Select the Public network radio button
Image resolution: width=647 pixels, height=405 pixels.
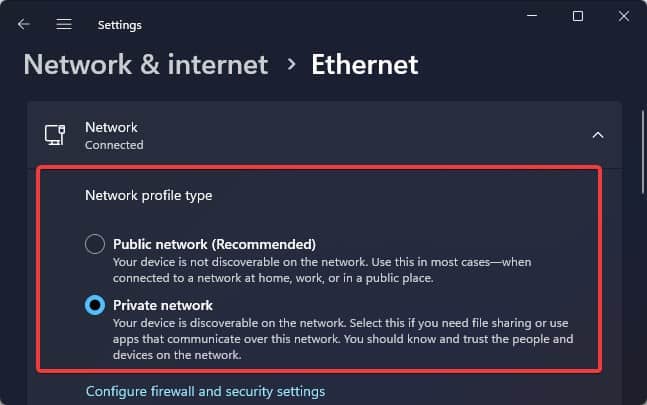(x=95, y=244)
